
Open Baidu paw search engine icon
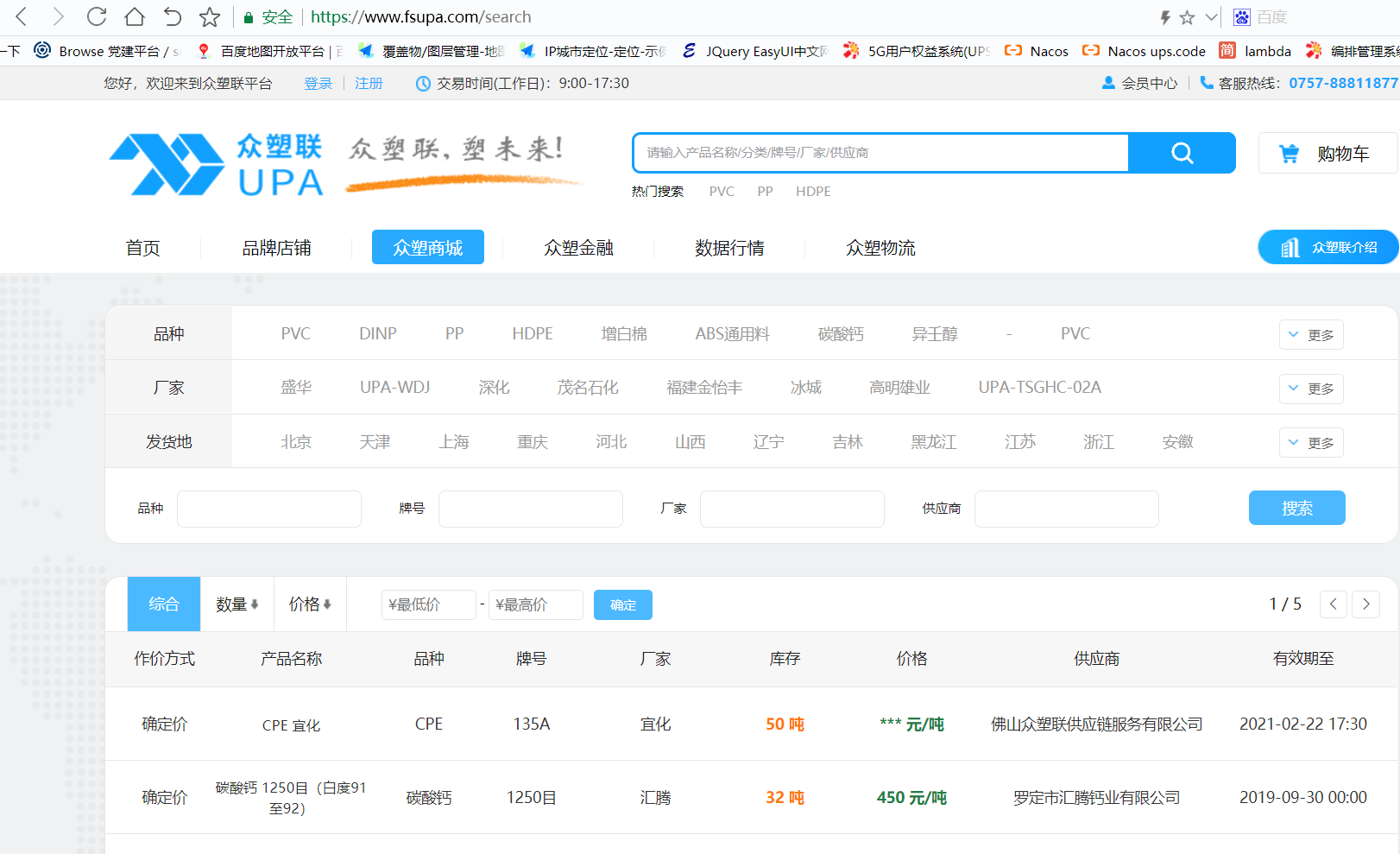pos(1242,17)
